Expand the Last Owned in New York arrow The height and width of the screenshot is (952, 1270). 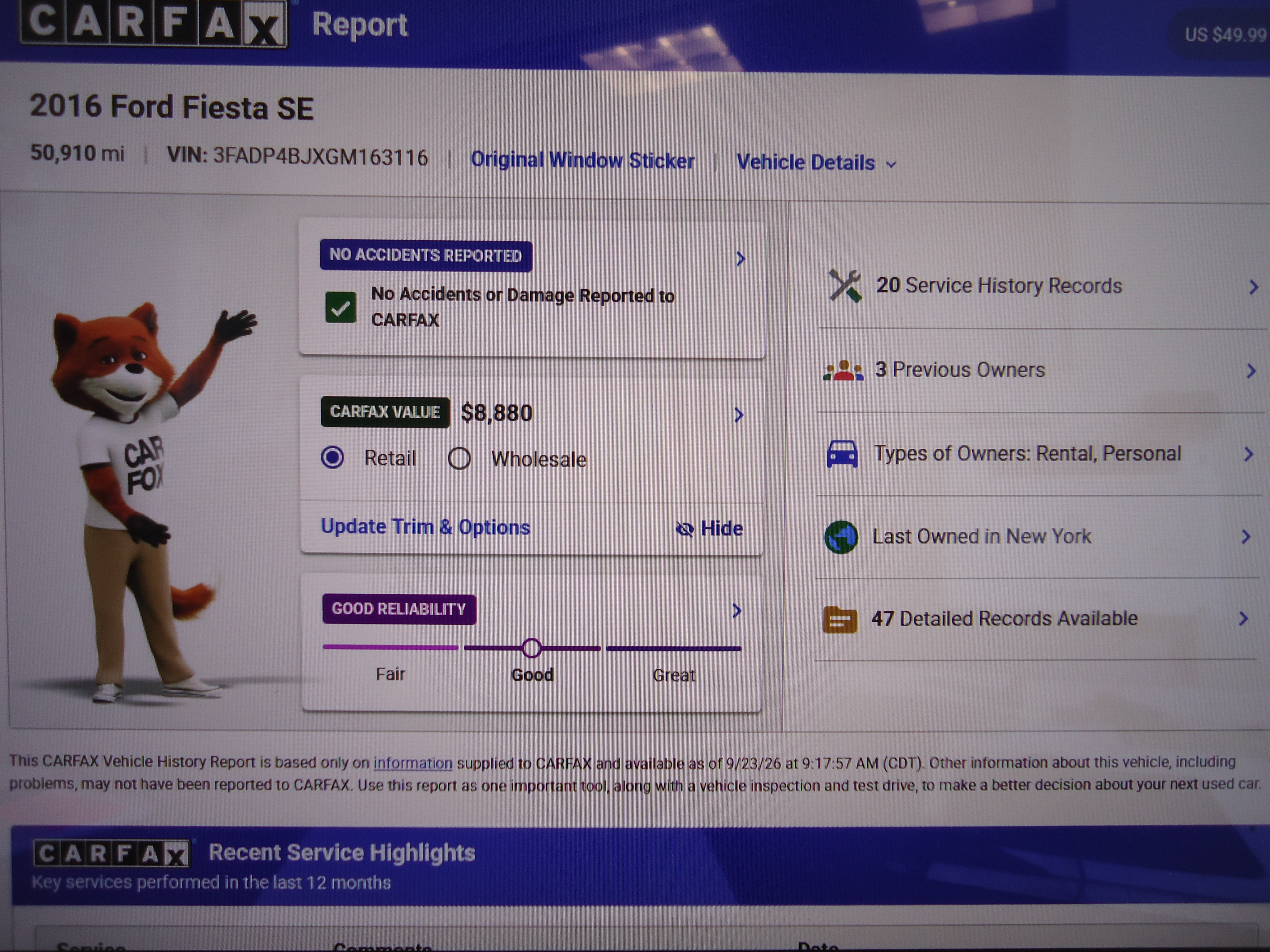tap(1245, 537)
